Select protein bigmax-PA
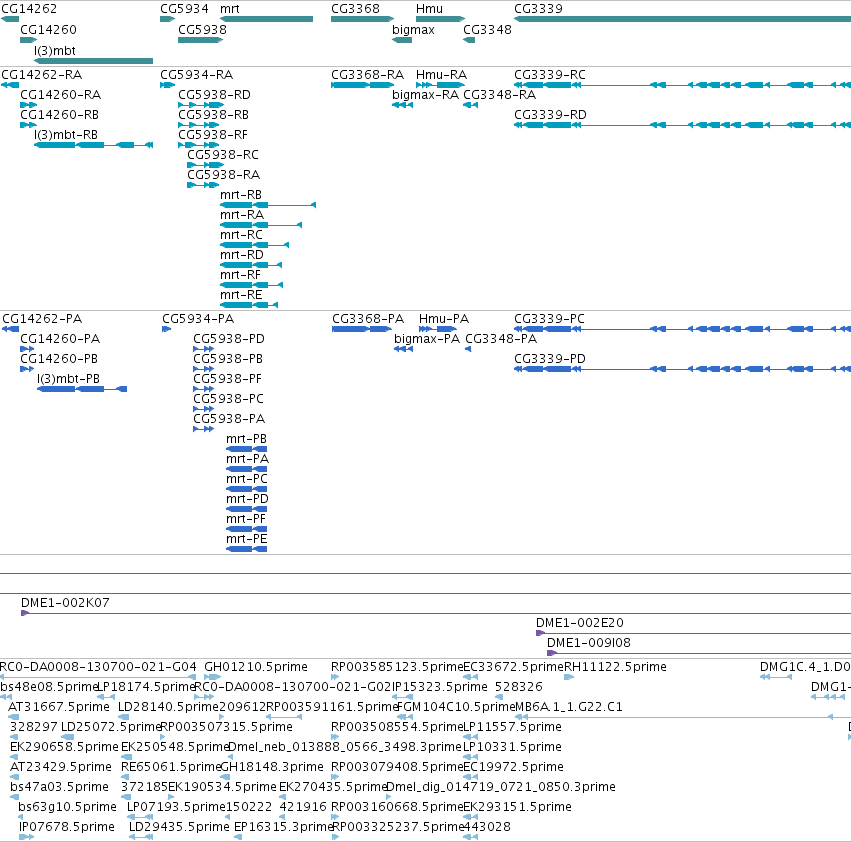The height and width of the screenshot is (842, 851). [404, 349]
